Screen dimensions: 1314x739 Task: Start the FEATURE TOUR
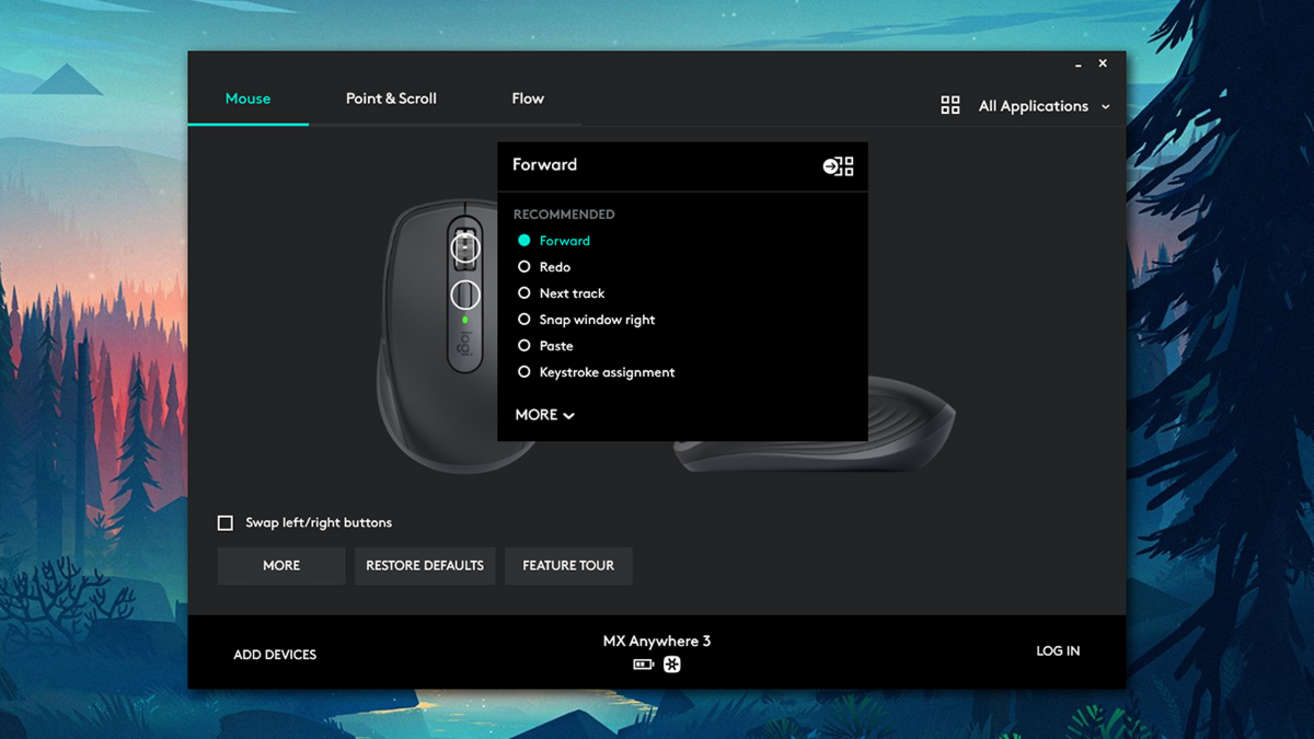[568, 566]
